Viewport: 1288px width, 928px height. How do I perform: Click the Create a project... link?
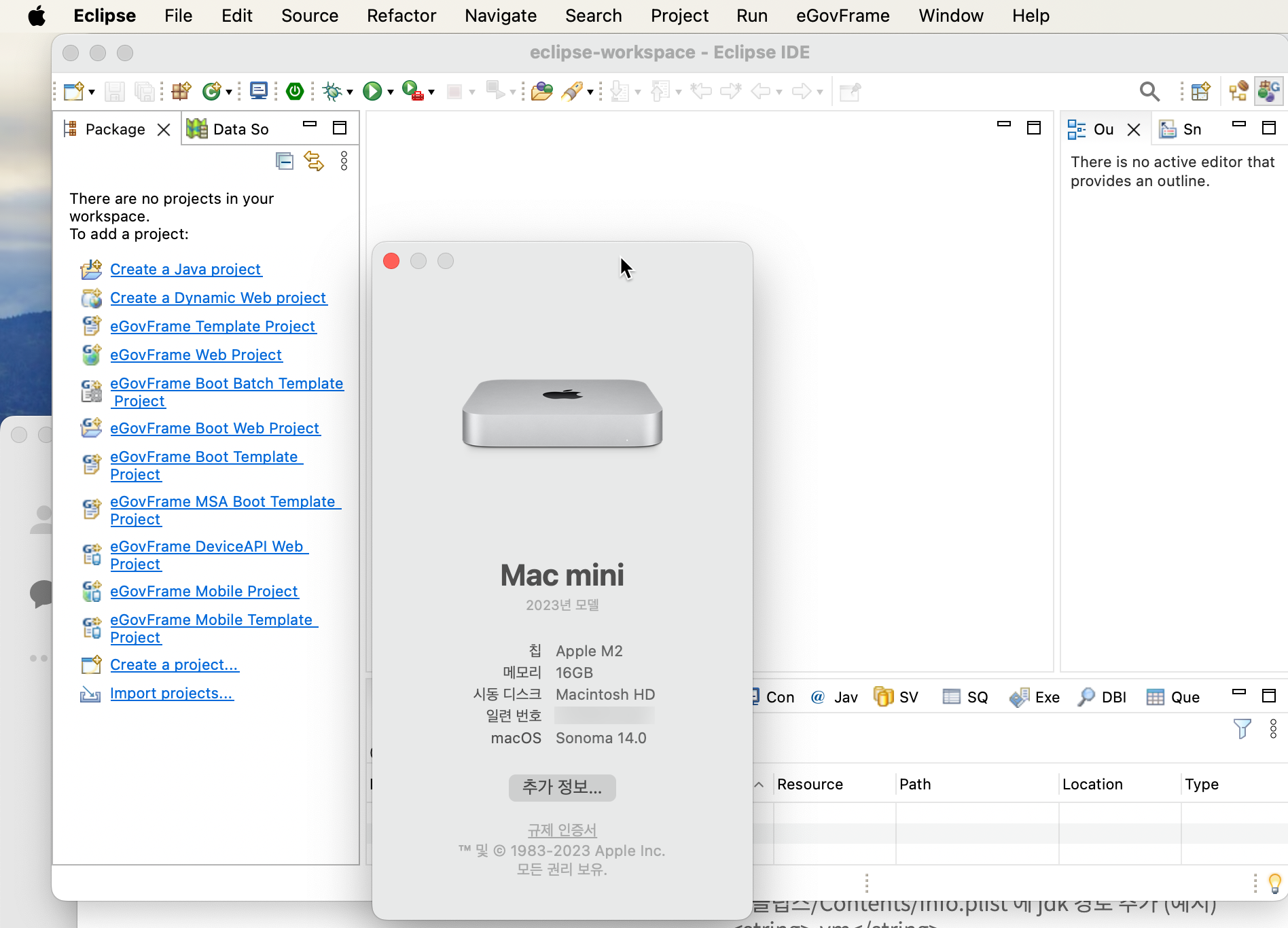click(175, 664)
